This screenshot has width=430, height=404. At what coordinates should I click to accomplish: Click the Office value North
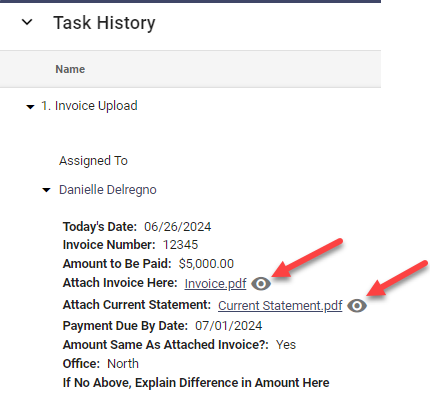(123, 364)
